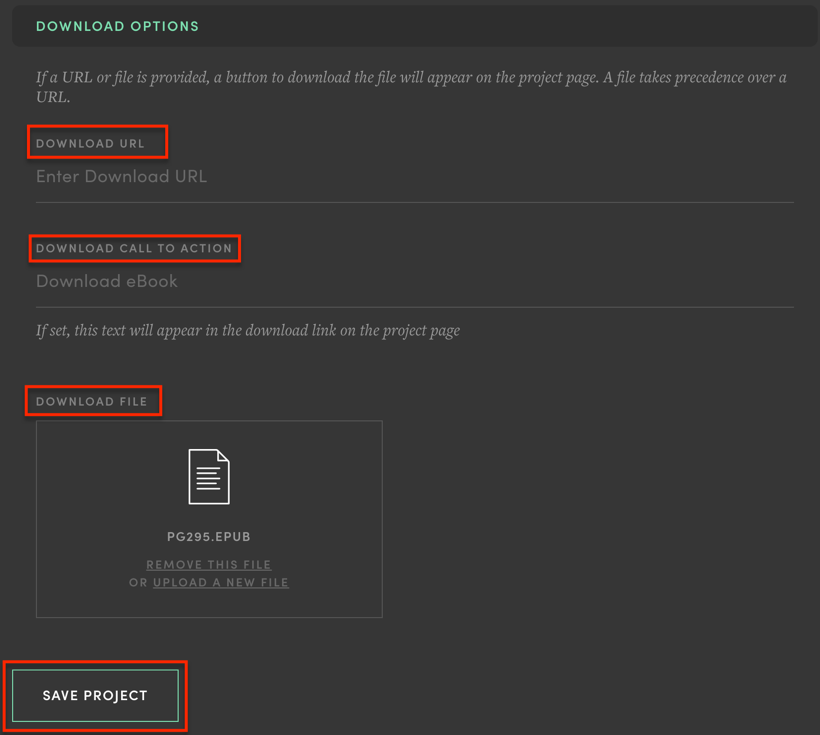Click the far right of the Download URL input

pos(770,177)
